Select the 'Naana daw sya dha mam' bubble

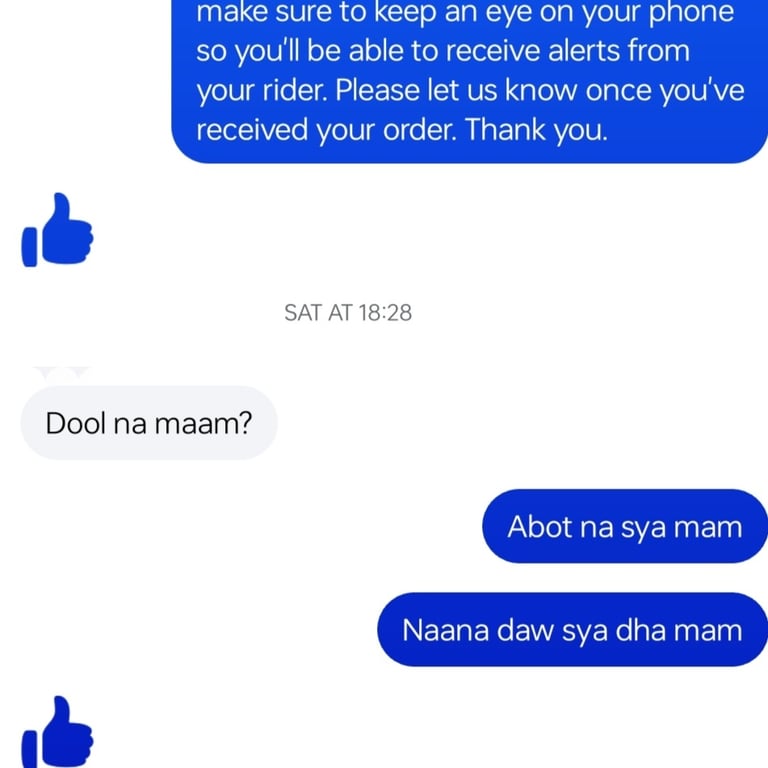point(573,629)
